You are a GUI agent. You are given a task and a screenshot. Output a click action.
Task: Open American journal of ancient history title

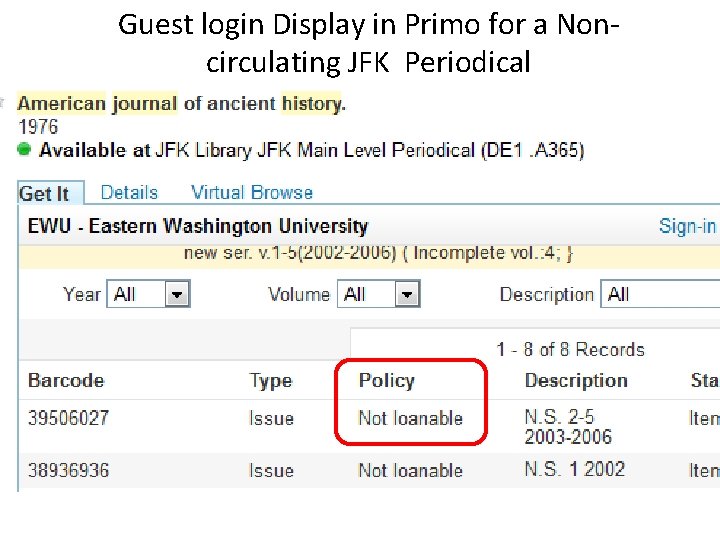pos(181,103)
